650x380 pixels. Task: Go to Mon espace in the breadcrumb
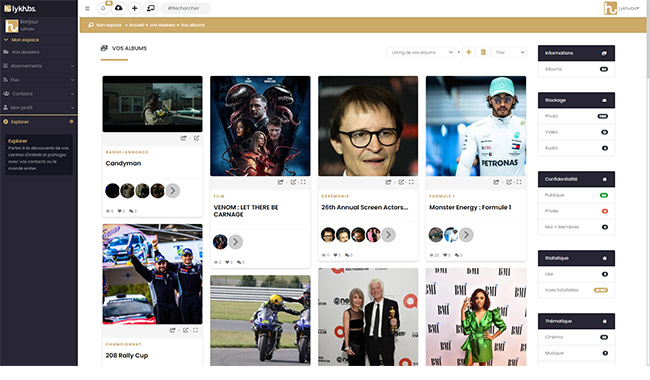[x=109, y=25]
